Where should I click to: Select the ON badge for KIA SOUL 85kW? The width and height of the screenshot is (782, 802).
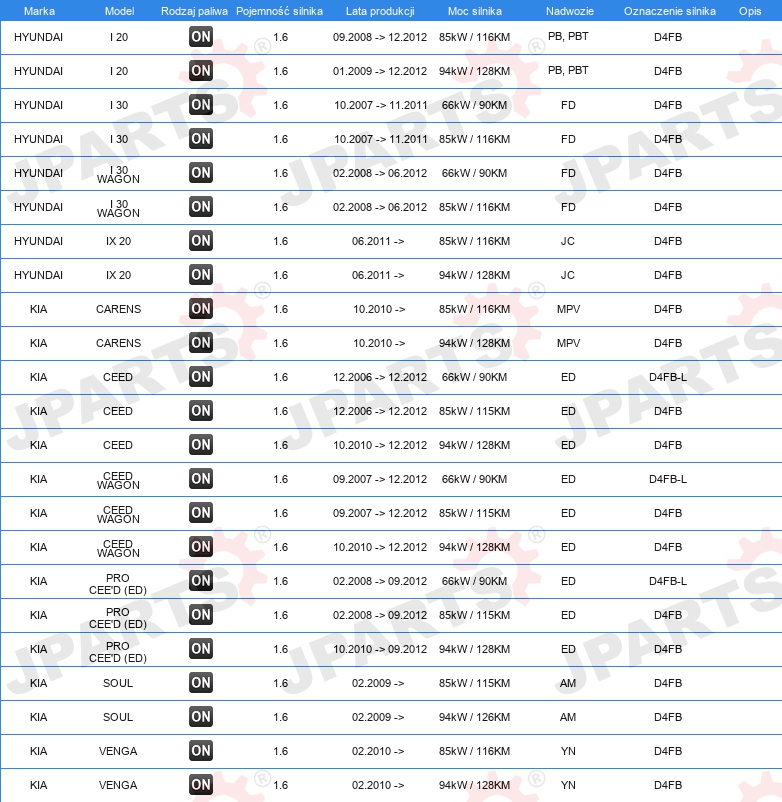tap(200, 683)
